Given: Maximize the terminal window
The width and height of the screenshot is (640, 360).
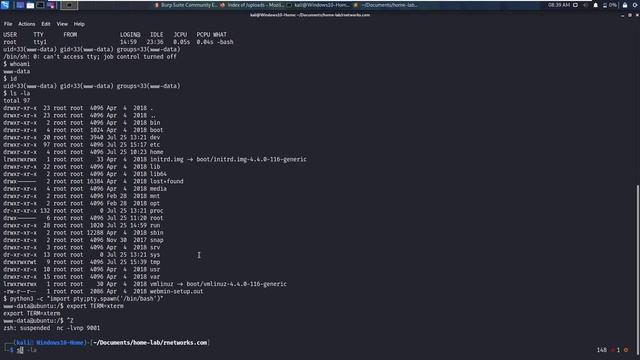Looking at the screenshot, I should tap(630, 15).
